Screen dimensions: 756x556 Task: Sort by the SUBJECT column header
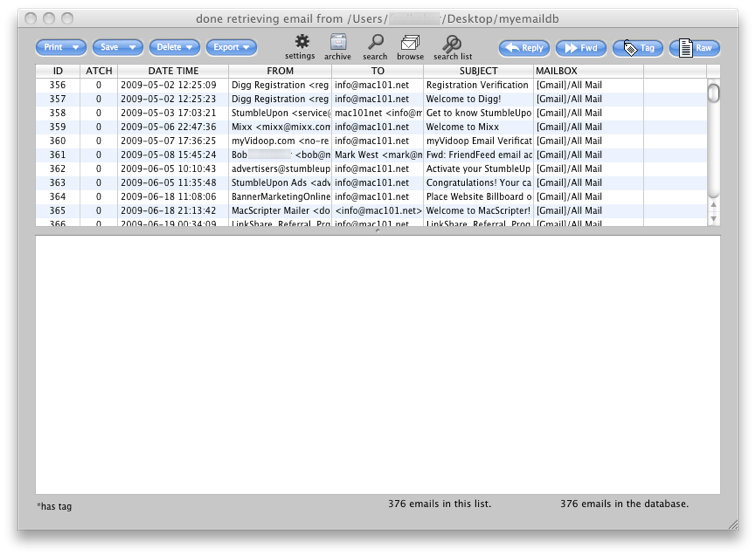478,71
